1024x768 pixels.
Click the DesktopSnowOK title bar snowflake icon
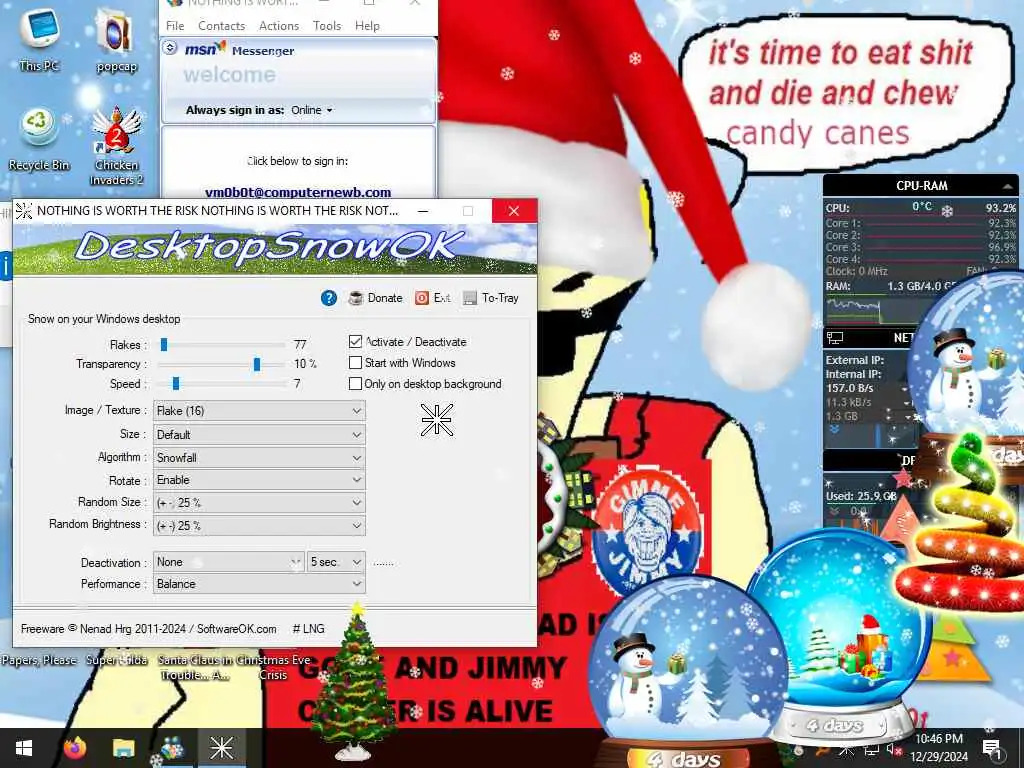tap(24, 211)
